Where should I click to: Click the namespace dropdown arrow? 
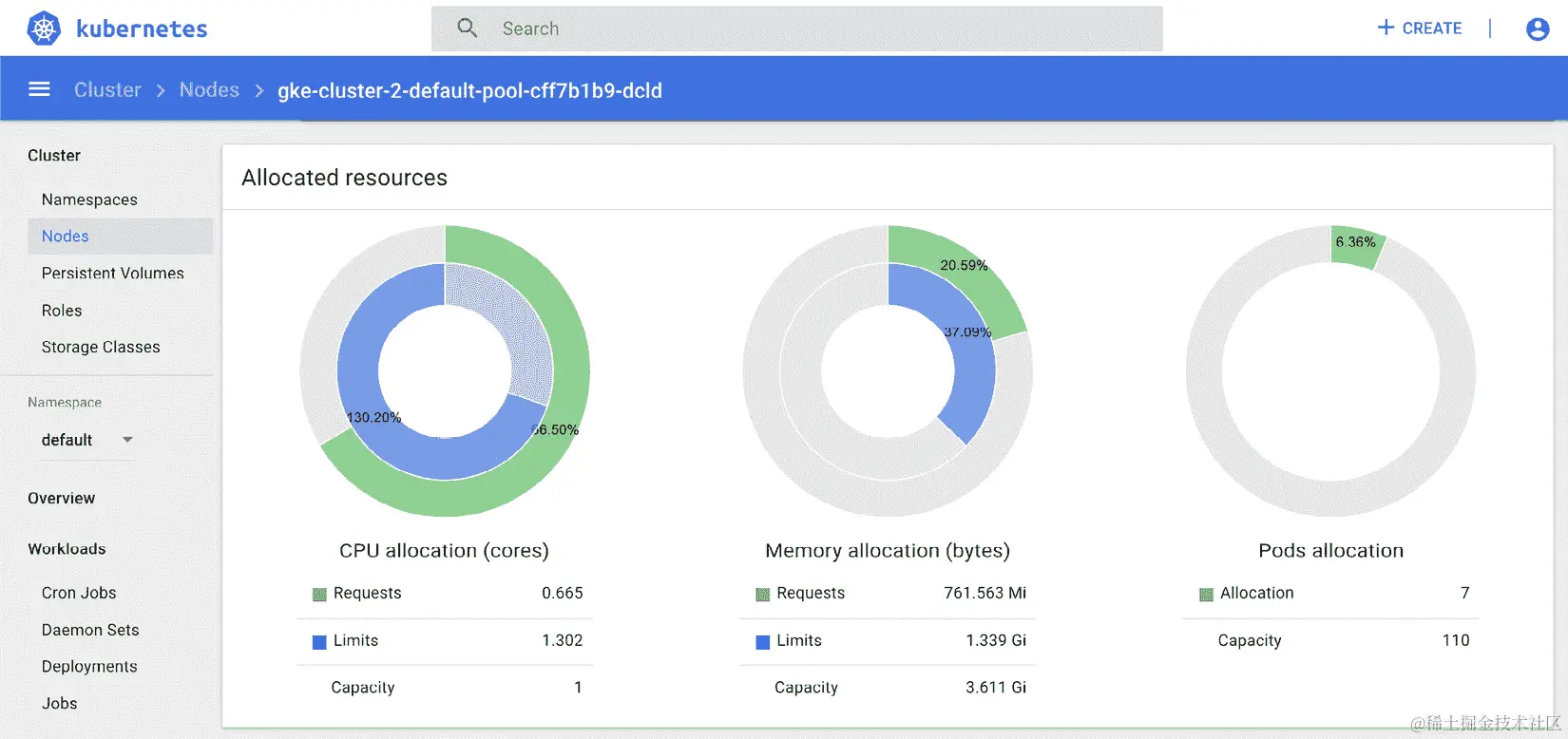127,440
